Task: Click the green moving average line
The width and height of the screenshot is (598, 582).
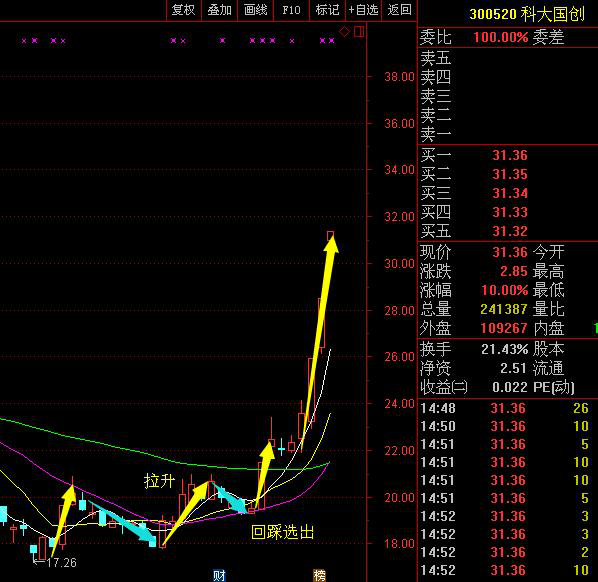Action: point(114,445)
